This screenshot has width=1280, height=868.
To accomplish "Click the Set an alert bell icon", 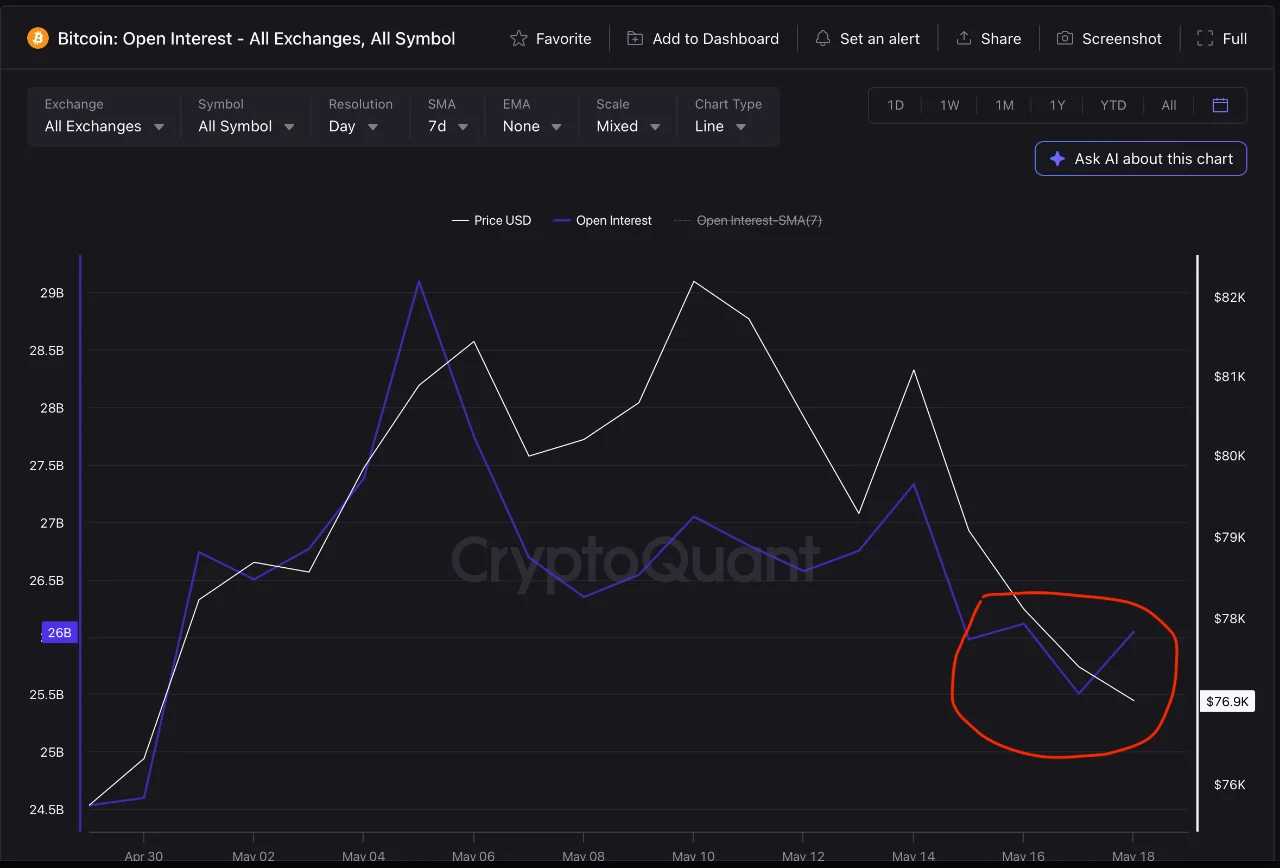I will 823,38.
